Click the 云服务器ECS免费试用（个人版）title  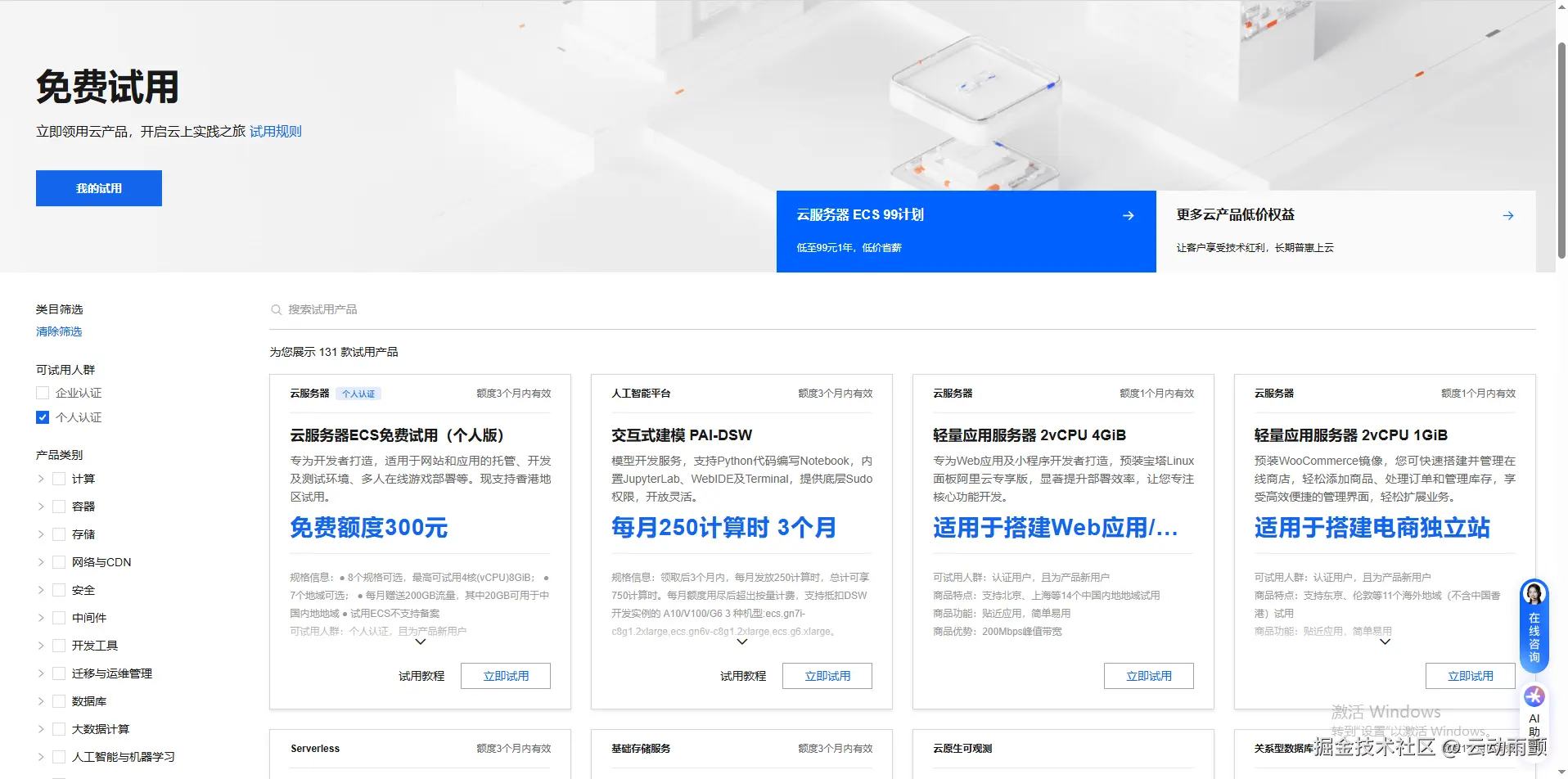tap(397, 435)
